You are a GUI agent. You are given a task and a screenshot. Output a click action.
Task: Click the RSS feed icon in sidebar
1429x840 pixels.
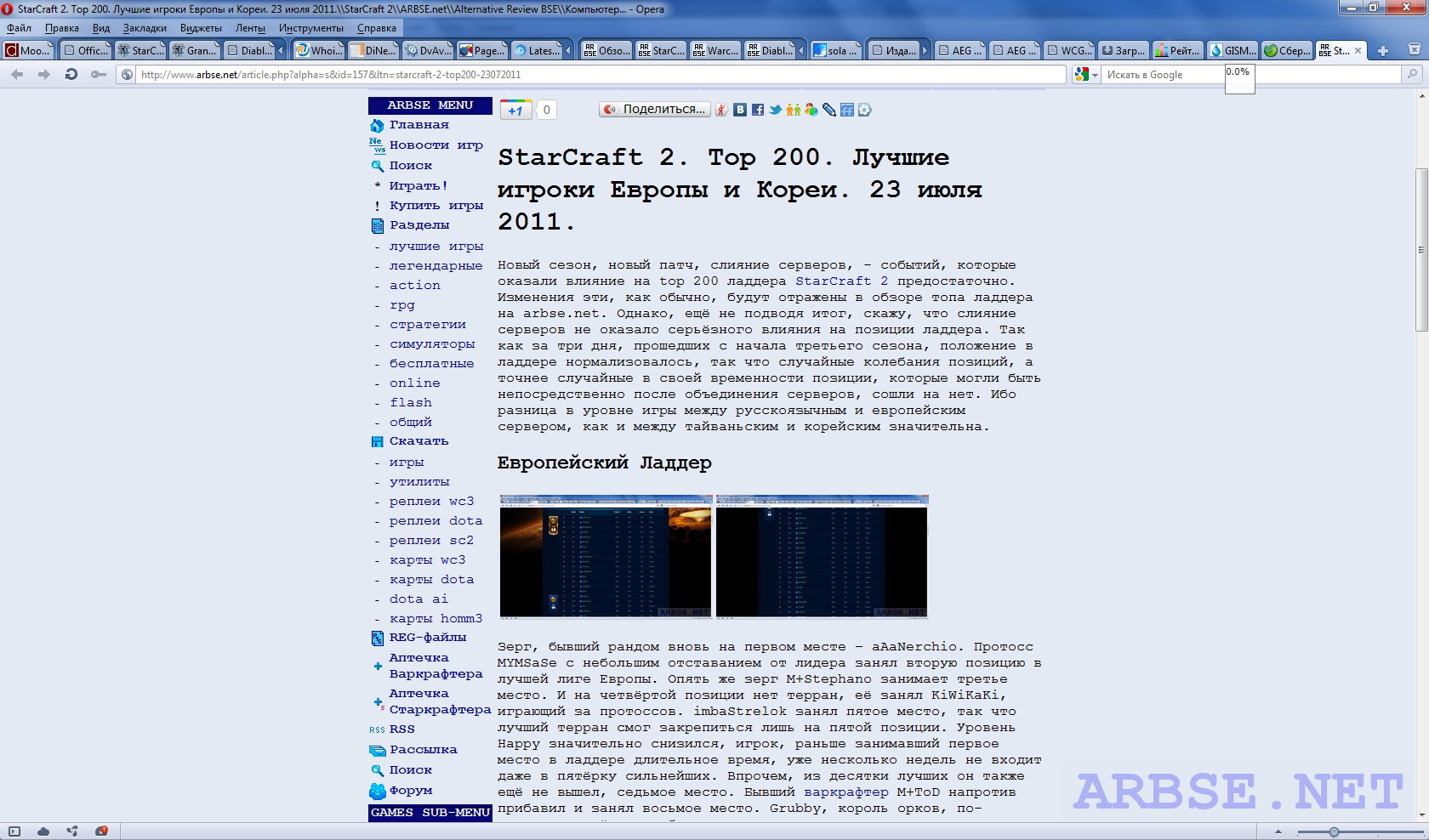click(x=377, y=729)
